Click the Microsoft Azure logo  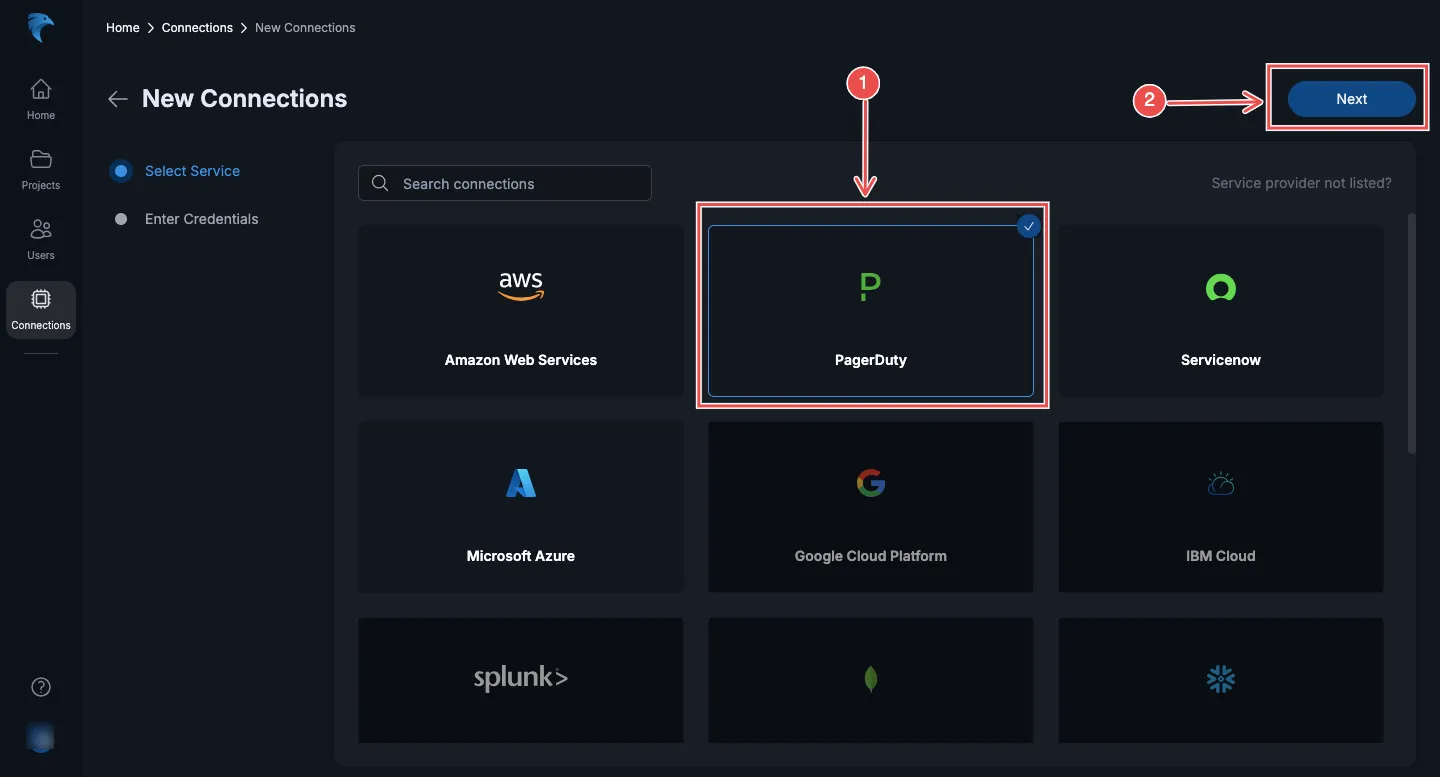pos(521,484)
